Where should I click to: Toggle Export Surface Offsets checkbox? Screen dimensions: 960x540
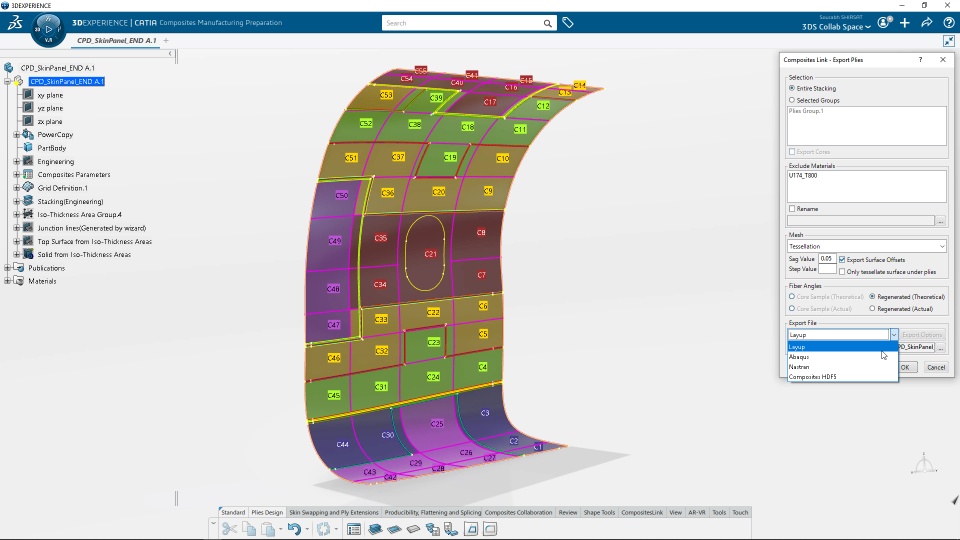[x=842, y=260]
